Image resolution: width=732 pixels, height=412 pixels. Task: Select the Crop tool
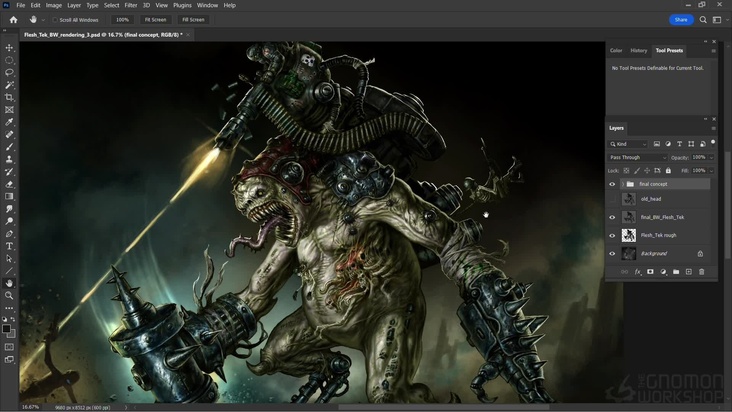(x=9, y=98)
